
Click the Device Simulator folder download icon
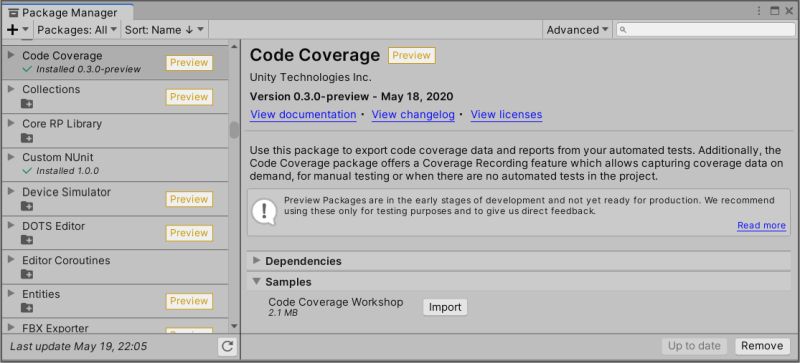pos(27,206)
